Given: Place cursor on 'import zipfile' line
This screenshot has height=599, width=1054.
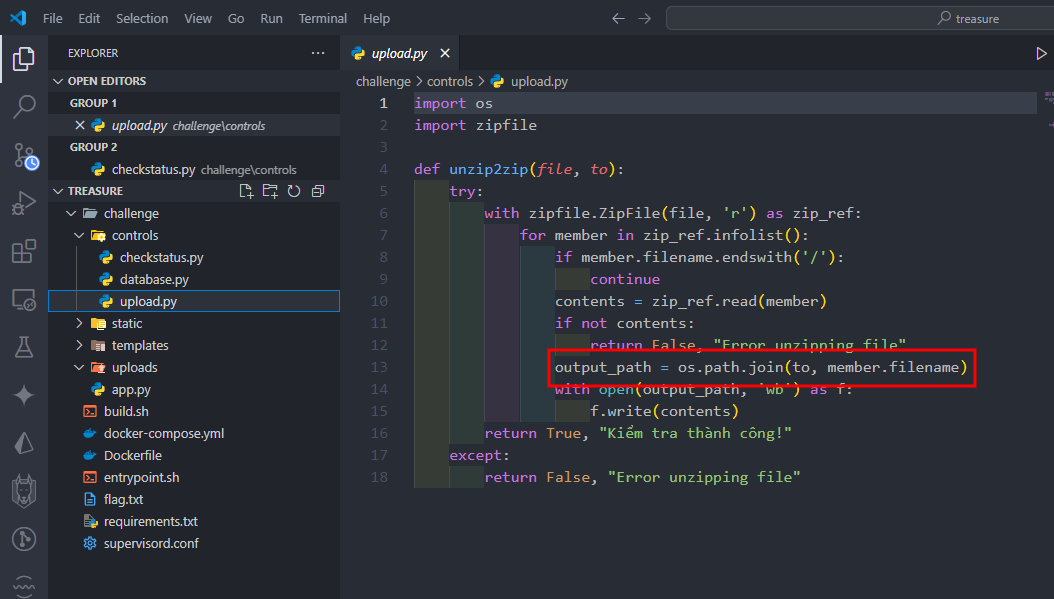Looking at the screenshot, I should (475, 125).
